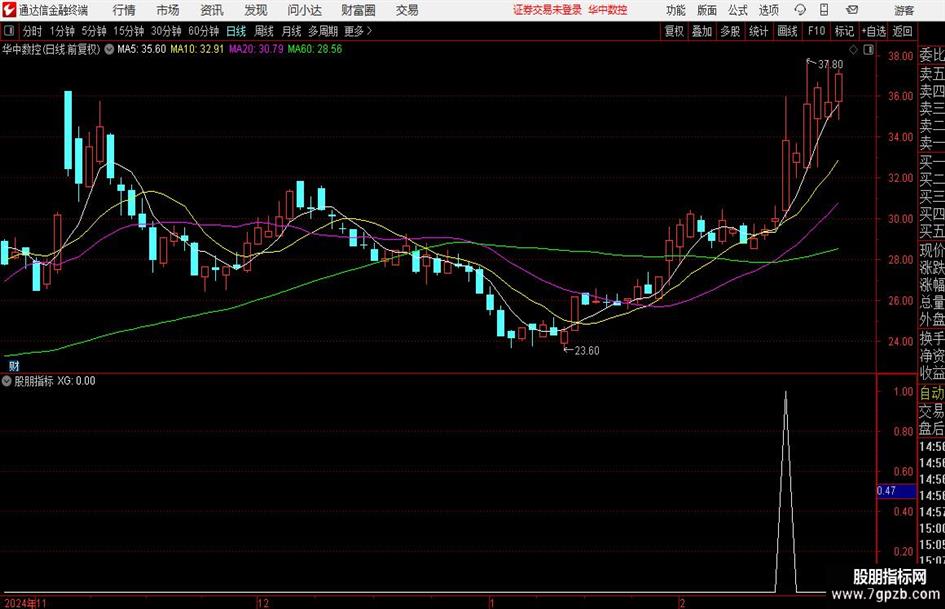Toggle the right sidebar panel icon
This screenshot has width=945, height=609.
[x=868, y=49]
